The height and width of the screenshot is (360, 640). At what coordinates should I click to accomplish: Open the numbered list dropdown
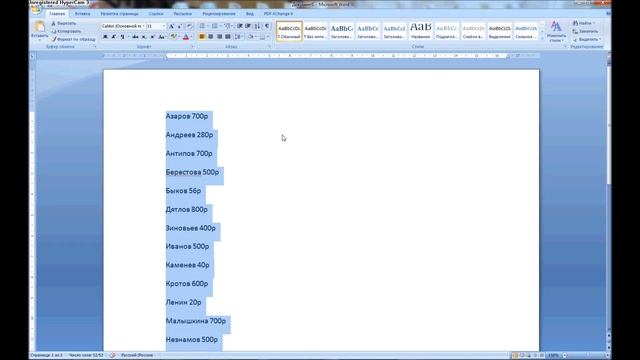[x=220, y=26]
